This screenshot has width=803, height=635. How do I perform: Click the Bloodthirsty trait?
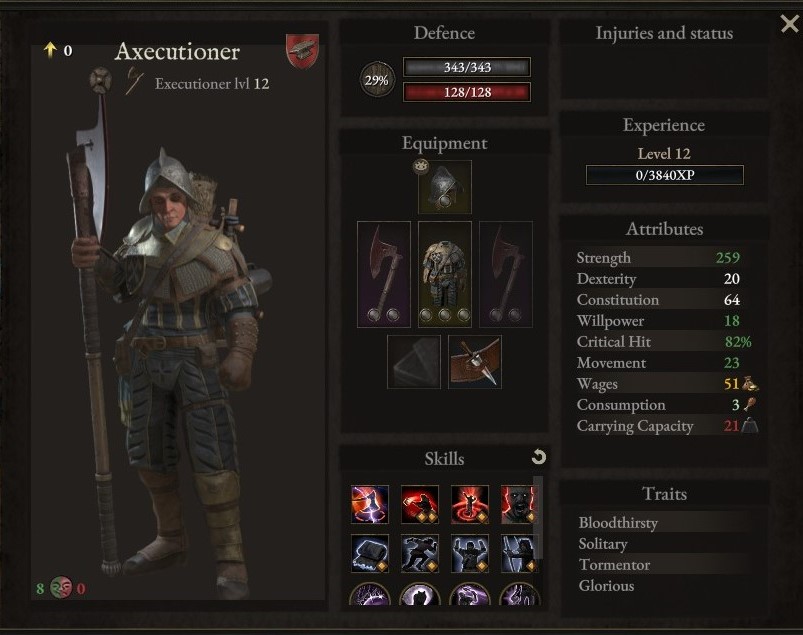618,523
